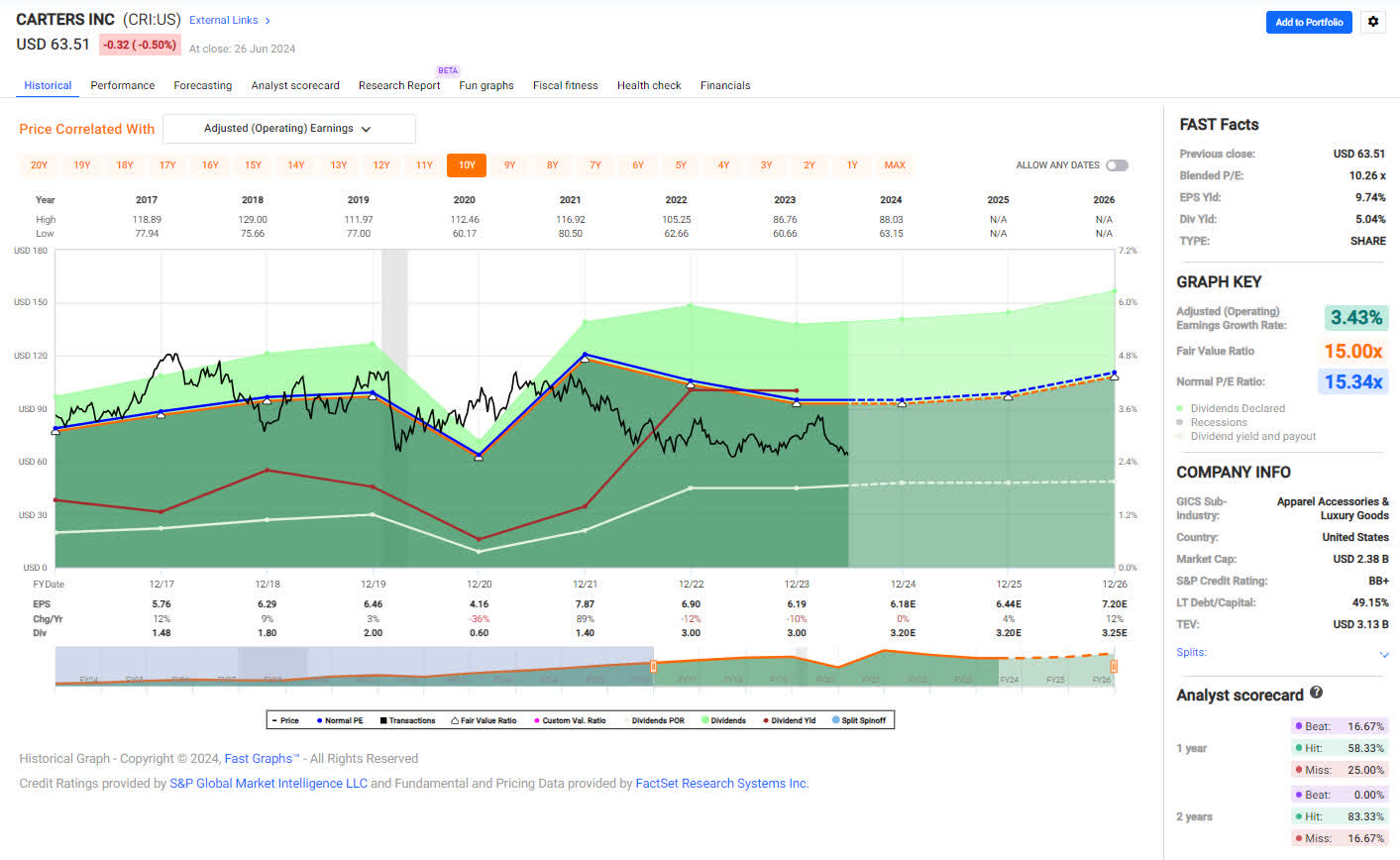This screenshot has width=1400, height=860.
Task: Click the chevron next to External Links
Action: pyautogui.click(x=268, y=20)
